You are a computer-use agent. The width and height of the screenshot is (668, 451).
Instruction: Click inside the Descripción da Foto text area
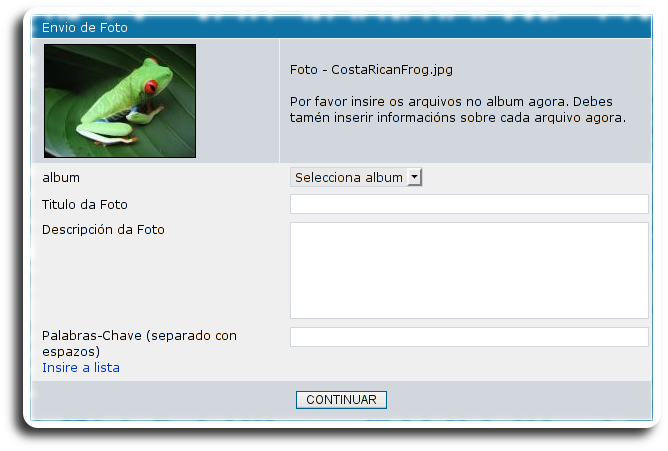pos(469,270)
